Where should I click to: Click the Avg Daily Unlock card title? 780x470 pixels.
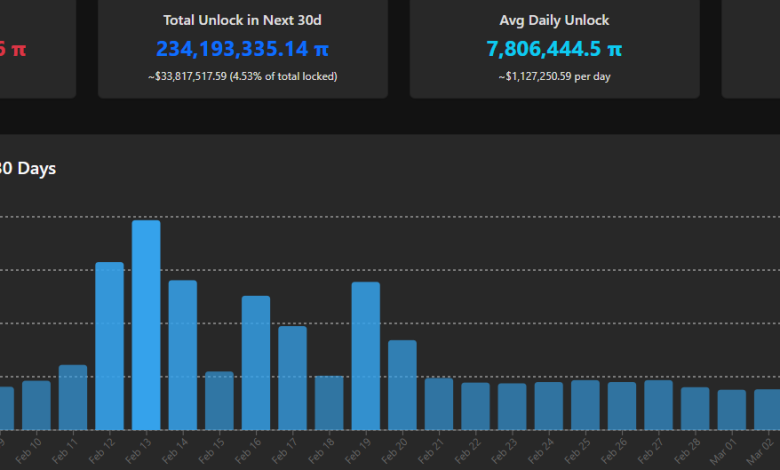tap(553, 20)
